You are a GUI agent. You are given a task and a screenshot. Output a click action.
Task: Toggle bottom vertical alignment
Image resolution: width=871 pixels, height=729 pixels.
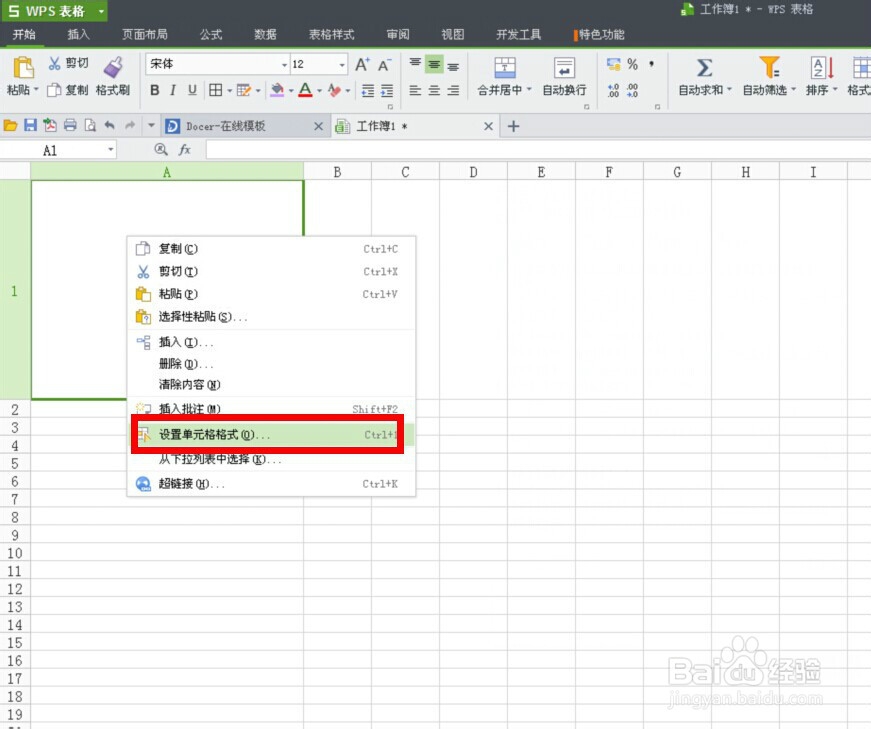pos(453,66)
